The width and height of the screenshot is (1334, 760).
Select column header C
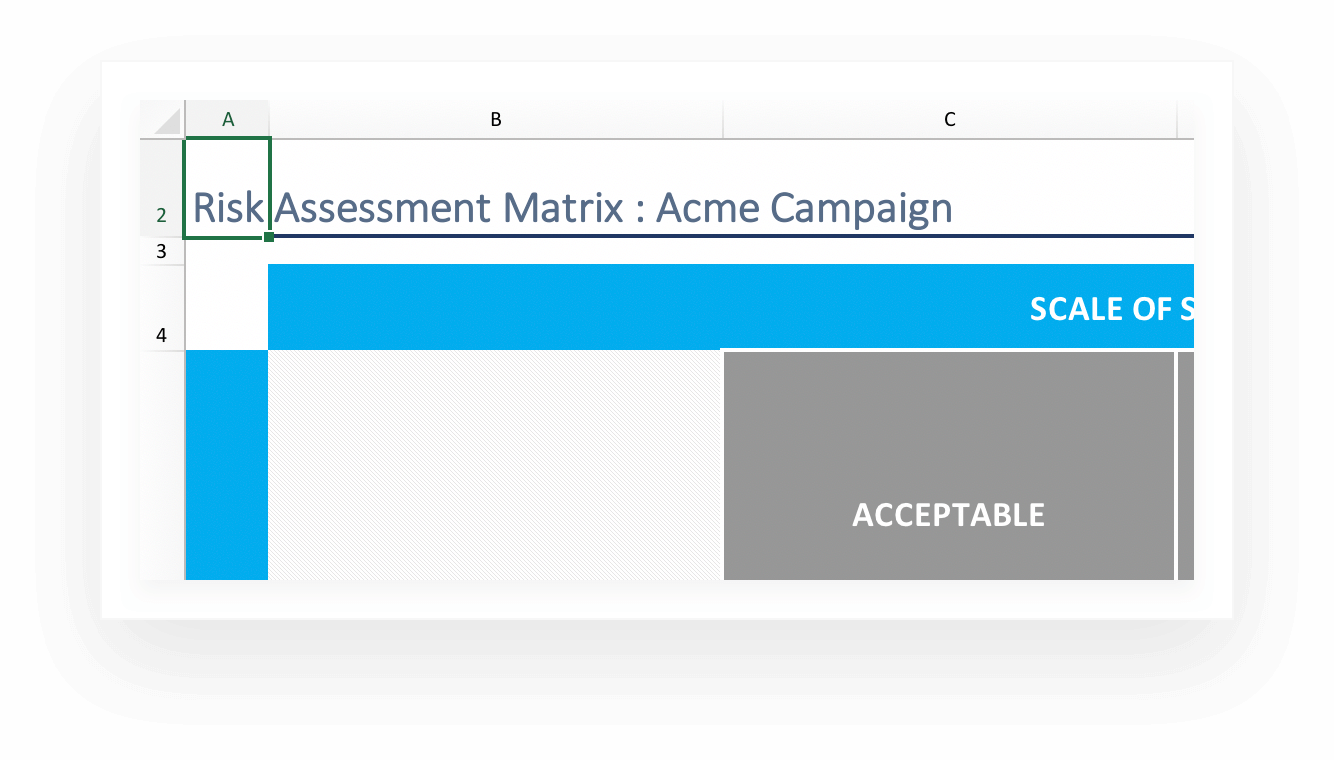coord(948,118)
